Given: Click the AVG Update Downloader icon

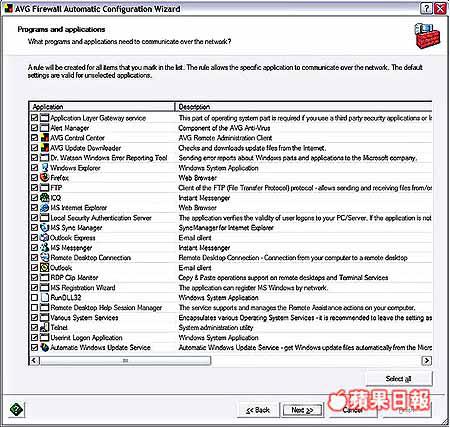Looking at the screenshot, I should pos(44,148).
